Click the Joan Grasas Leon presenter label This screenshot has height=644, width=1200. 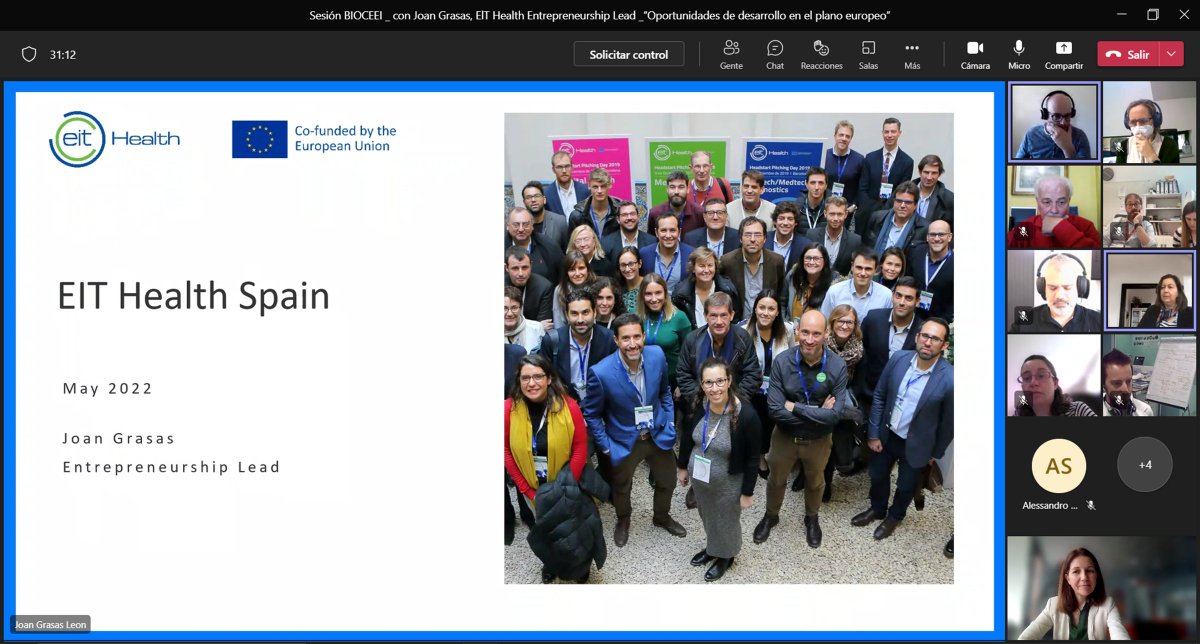click(x=50, y=624)
